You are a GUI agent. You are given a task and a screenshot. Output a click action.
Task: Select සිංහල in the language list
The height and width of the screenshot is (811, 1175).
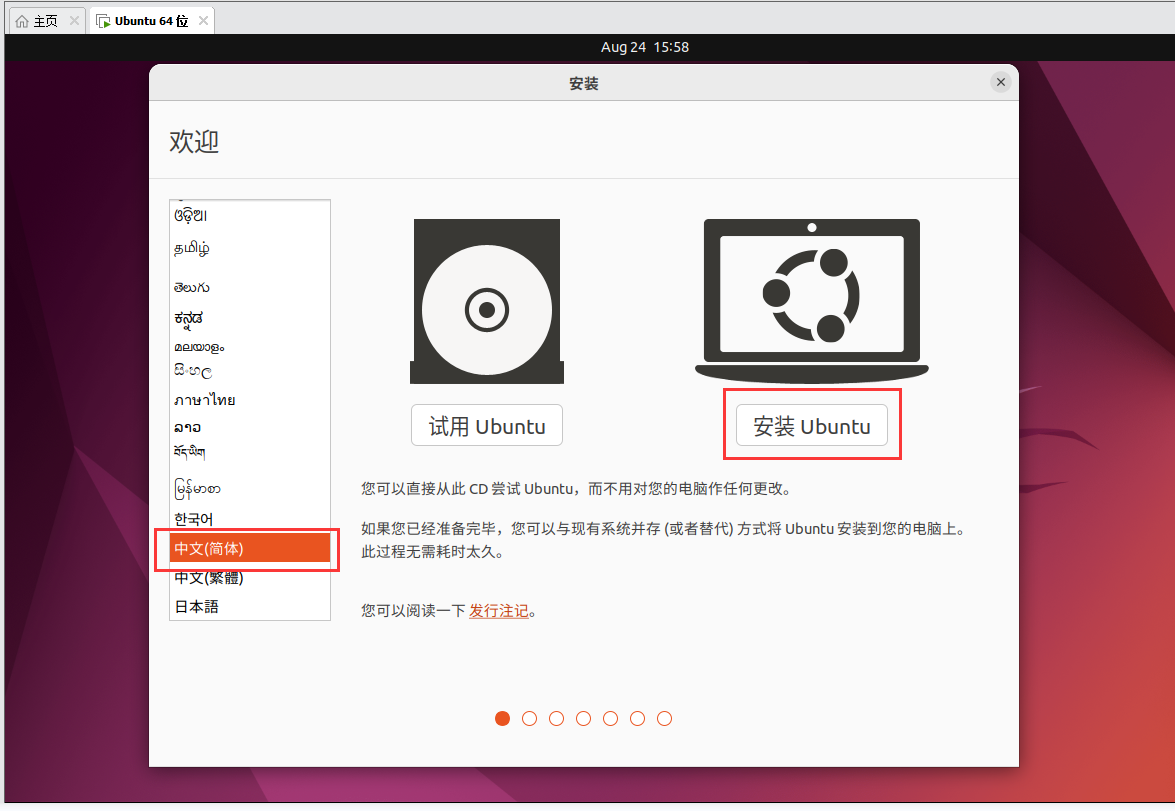(250, 371)
